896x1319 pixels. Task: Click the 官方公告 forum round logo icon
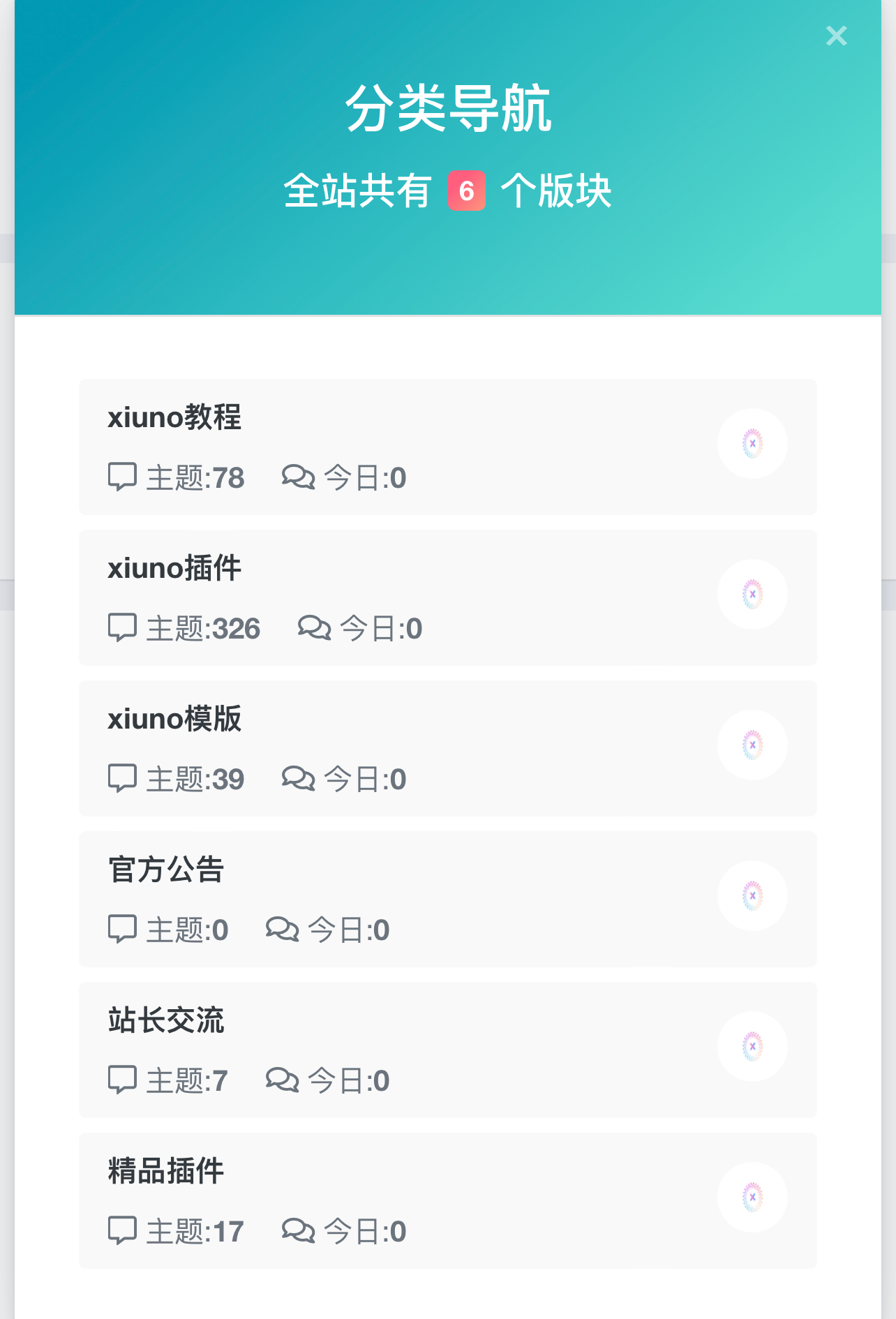click(752, 896)
